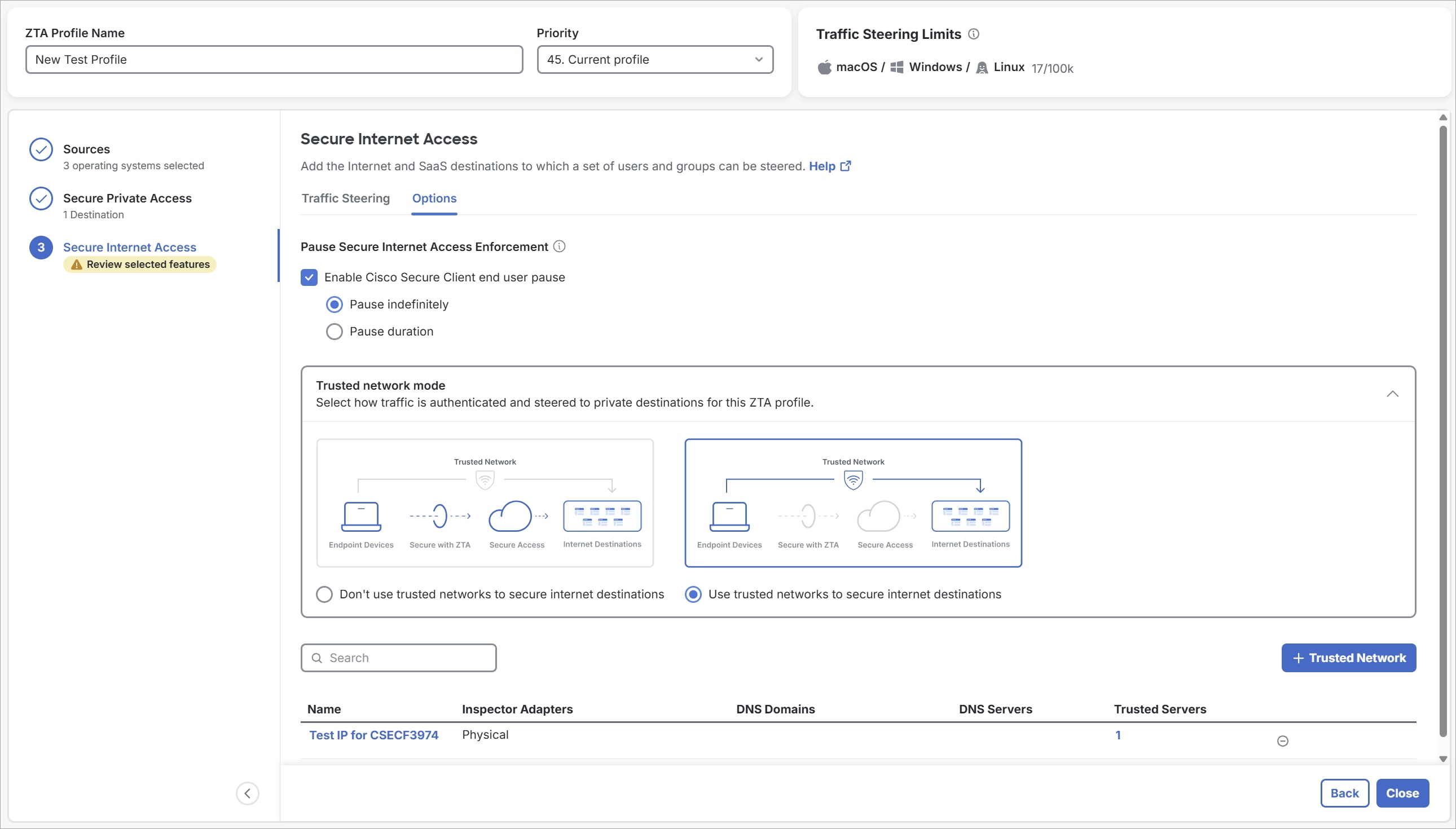Select the highlighted trusted network diagram card
The height and width of the screenshot is (829, 1456).
click(x=853, y=502)
